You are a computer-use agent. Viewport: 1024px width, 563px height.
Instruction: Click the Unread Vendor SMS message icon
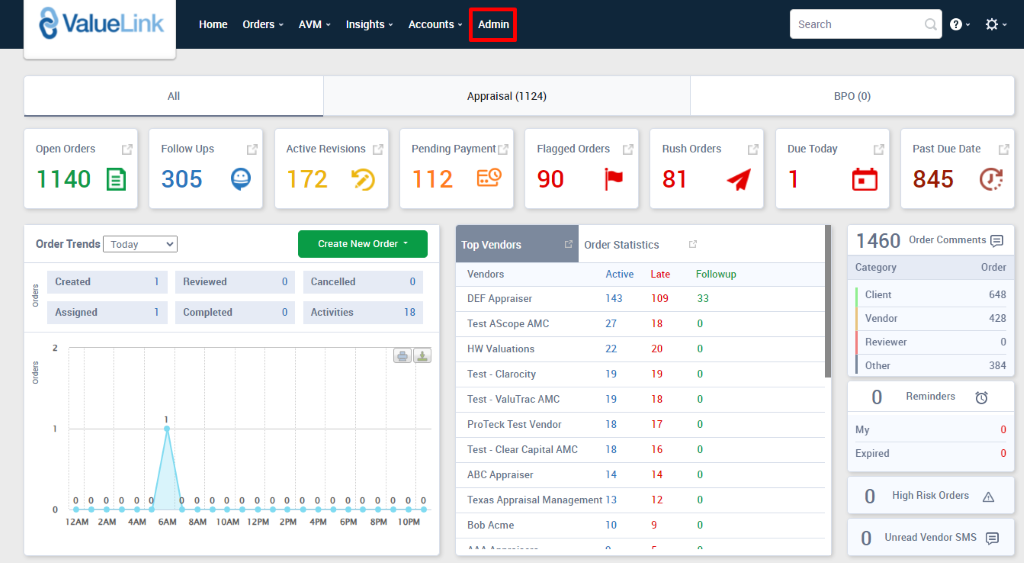pos(993,538)
